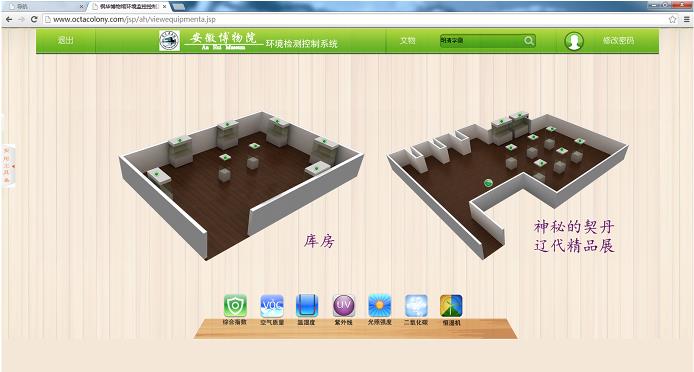This screenshot has width=694, height=372.
Task: Open the 综合指数 shield icon
Action: [x=235, y=306]
